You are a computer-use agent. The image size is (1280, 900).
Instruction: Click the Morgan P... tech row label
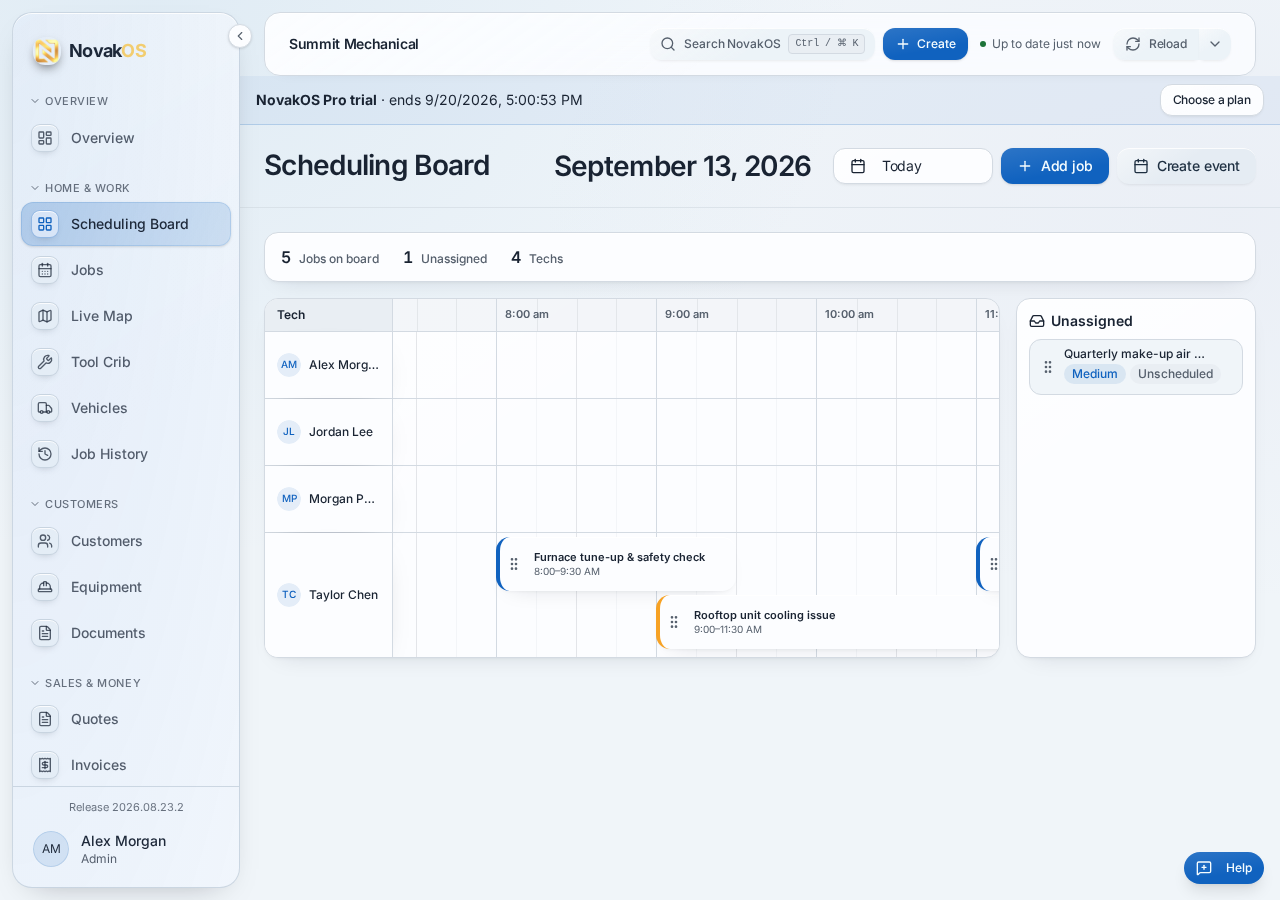click(x=328, y=499)
